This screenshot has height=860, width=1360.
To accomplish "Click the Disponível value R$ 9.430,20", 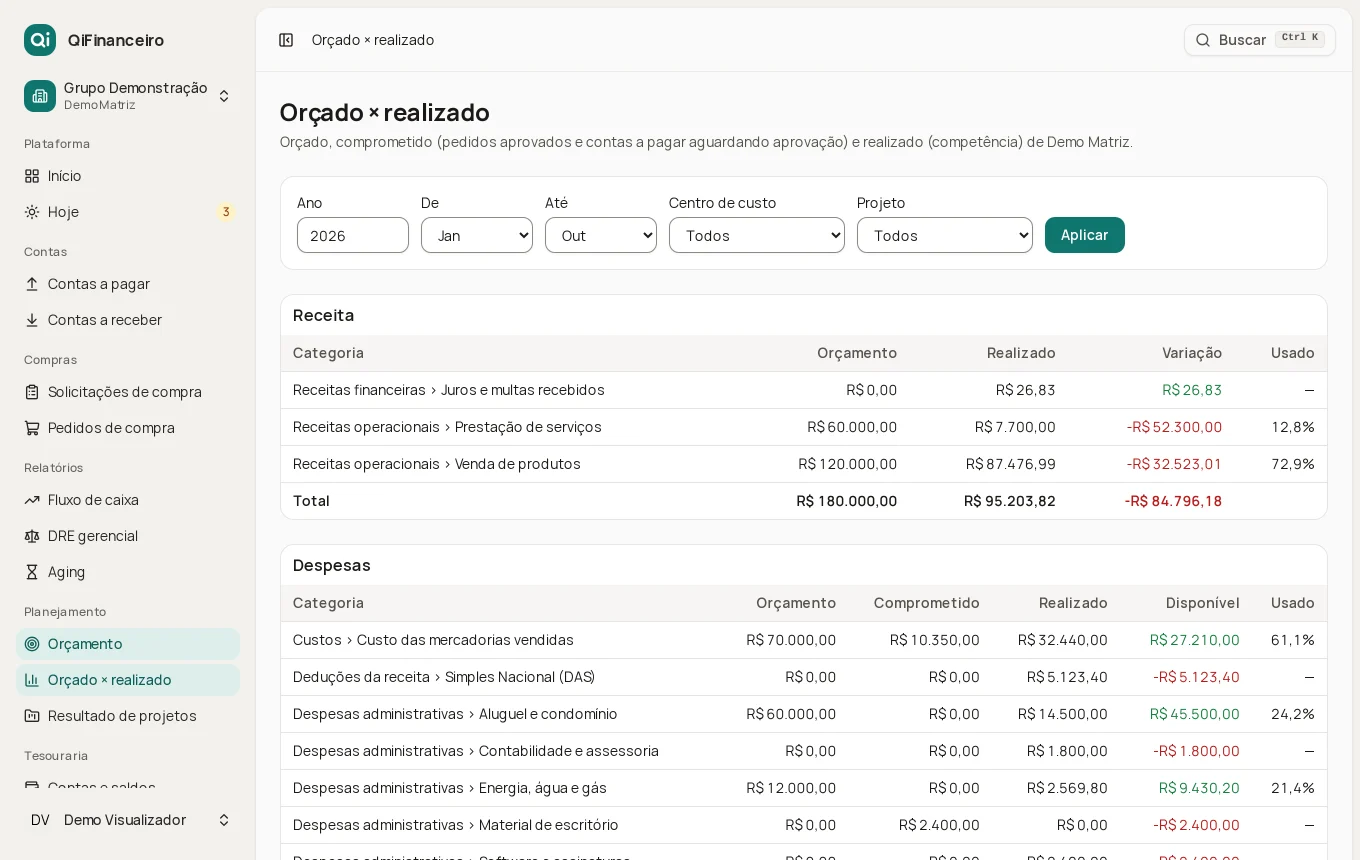I will [1199, 788].
